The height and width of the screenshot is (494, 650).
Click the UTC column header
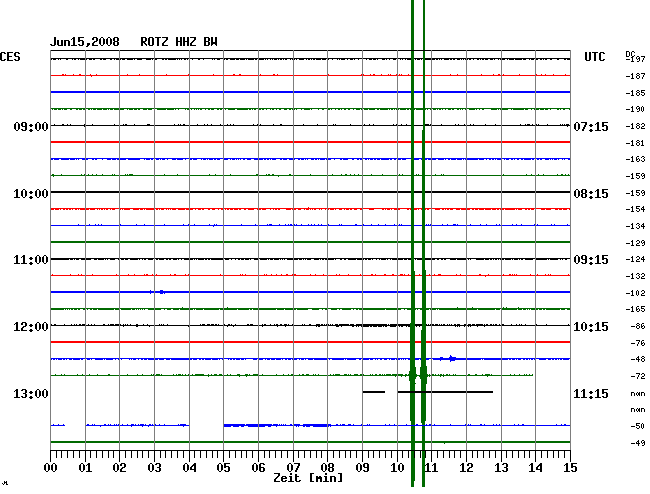point(594,57)
